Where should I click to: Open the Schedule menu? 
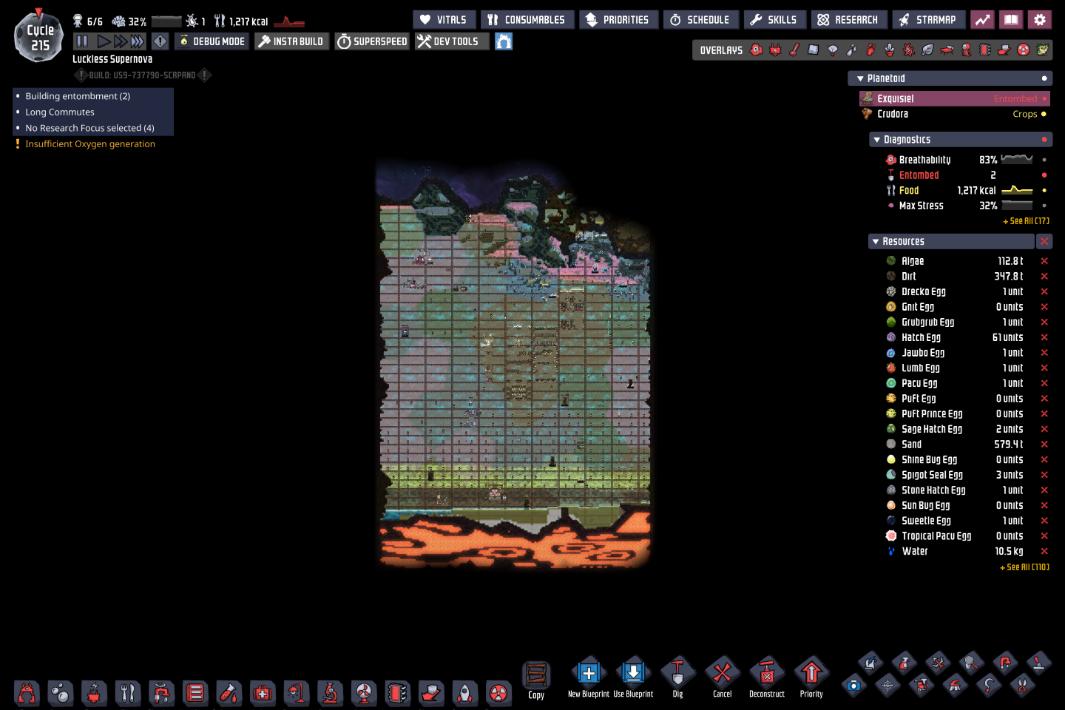(x=700, y=20)
